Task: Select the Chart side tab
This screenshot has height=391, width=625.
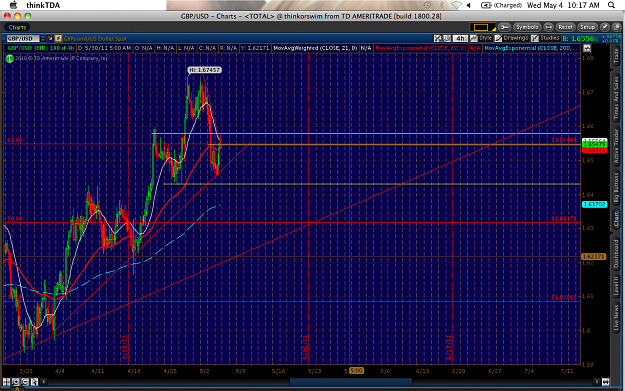Action: pyautogui.click(x=616, y=220)
